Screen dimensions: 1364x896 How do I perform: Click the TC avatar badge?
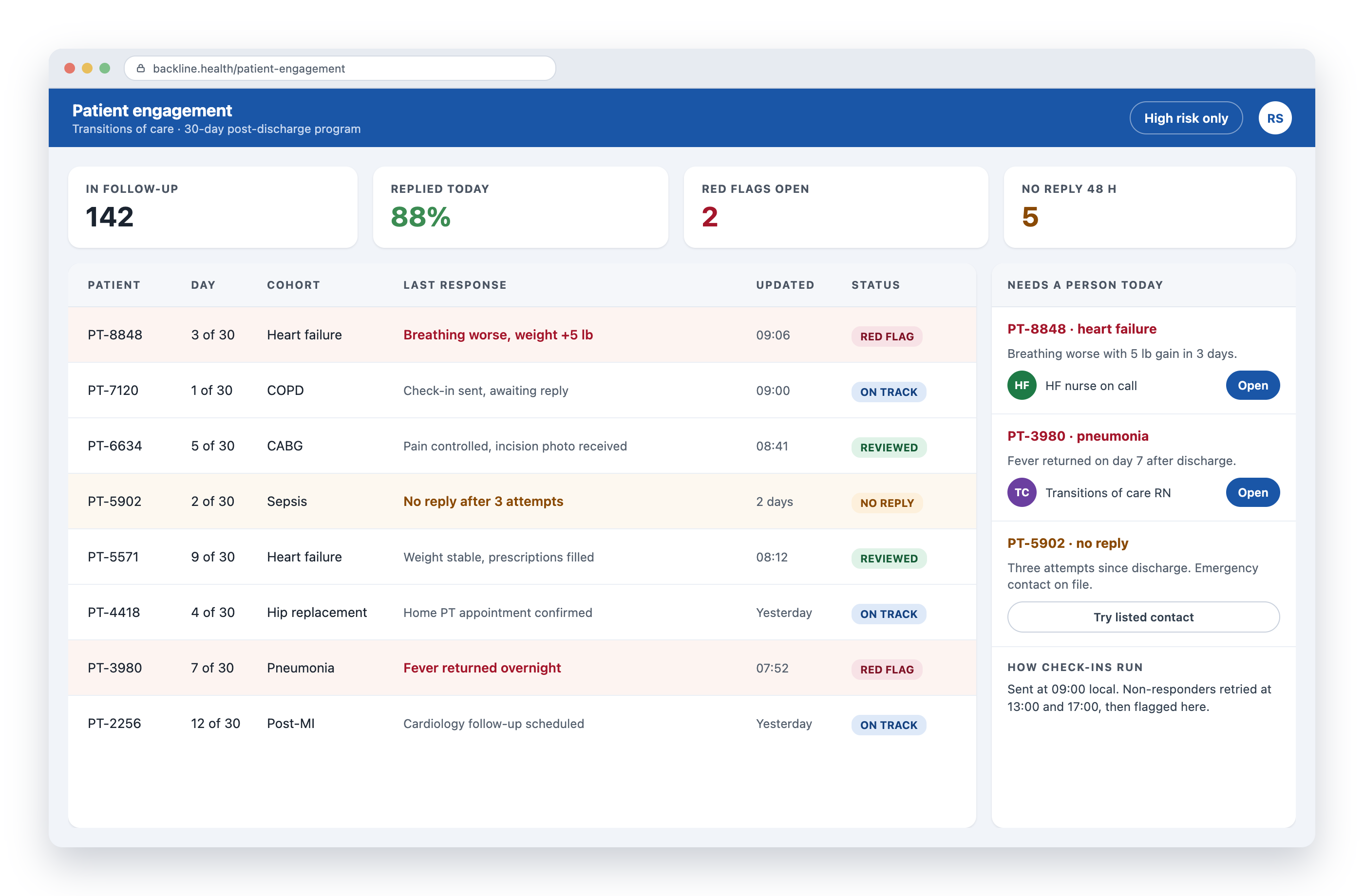(1021, 493)
